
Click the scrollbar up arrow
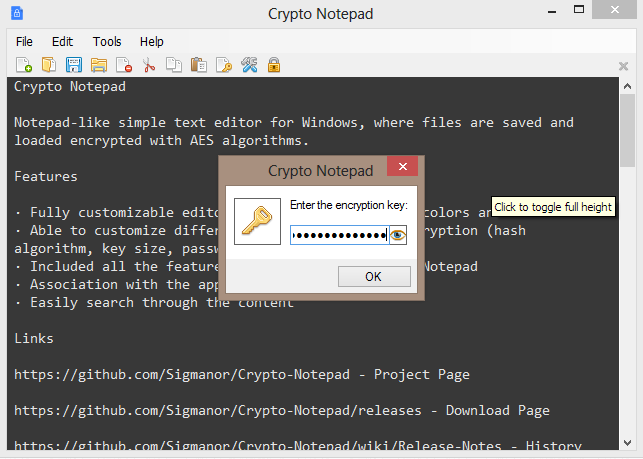tap(627, 86)
